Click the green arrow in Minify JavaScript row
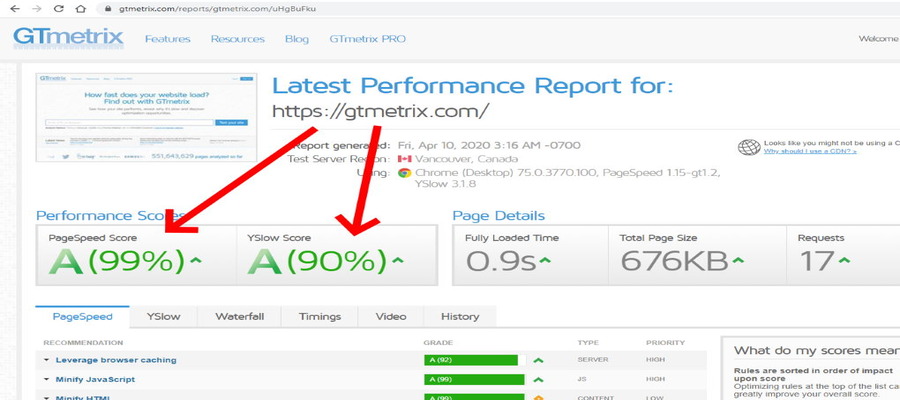The width and height of the screenshot is (900, 400). point(538,380)
